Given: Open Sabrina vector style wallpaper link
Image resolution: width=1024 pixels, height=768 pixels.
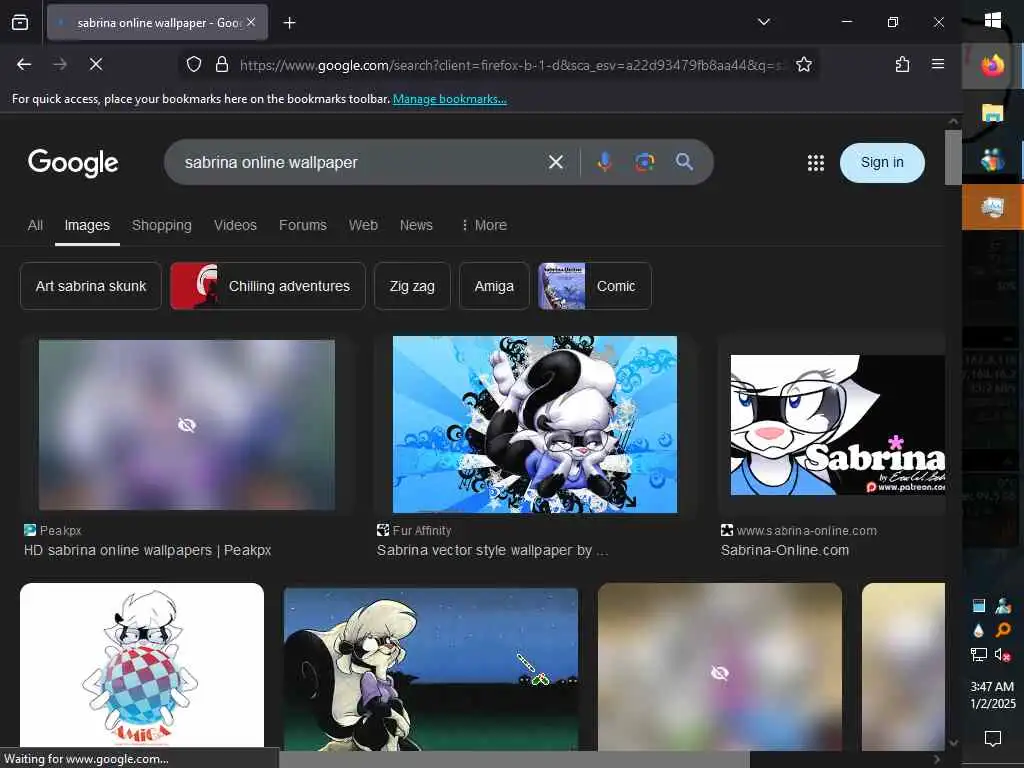Looking at the screenshot, I should [x=492, y=551].
